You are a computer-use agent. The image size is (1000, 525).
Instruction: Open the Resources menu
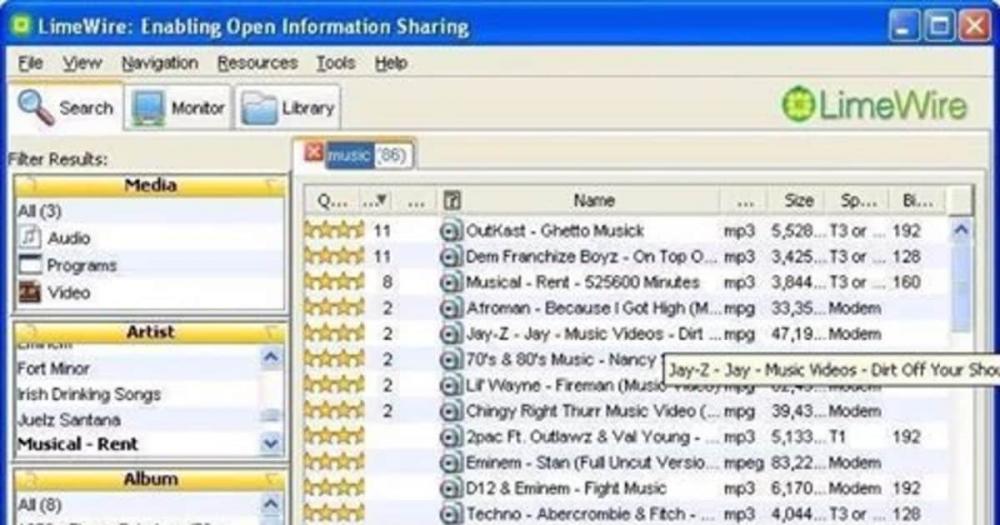click(x=257, y=63)
